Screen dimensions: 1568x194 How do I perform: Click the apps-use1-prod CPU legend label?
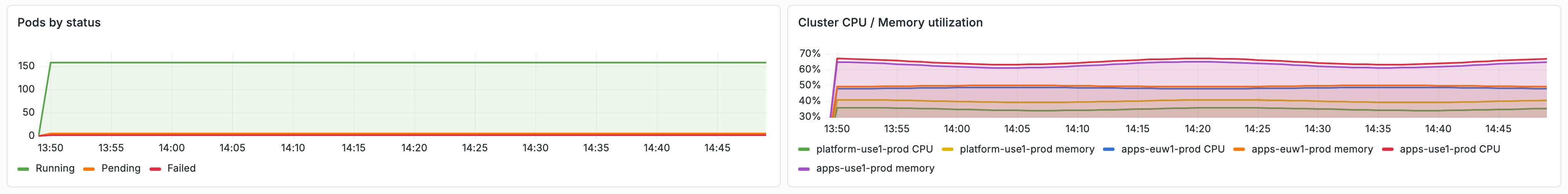pos(1449,149)
